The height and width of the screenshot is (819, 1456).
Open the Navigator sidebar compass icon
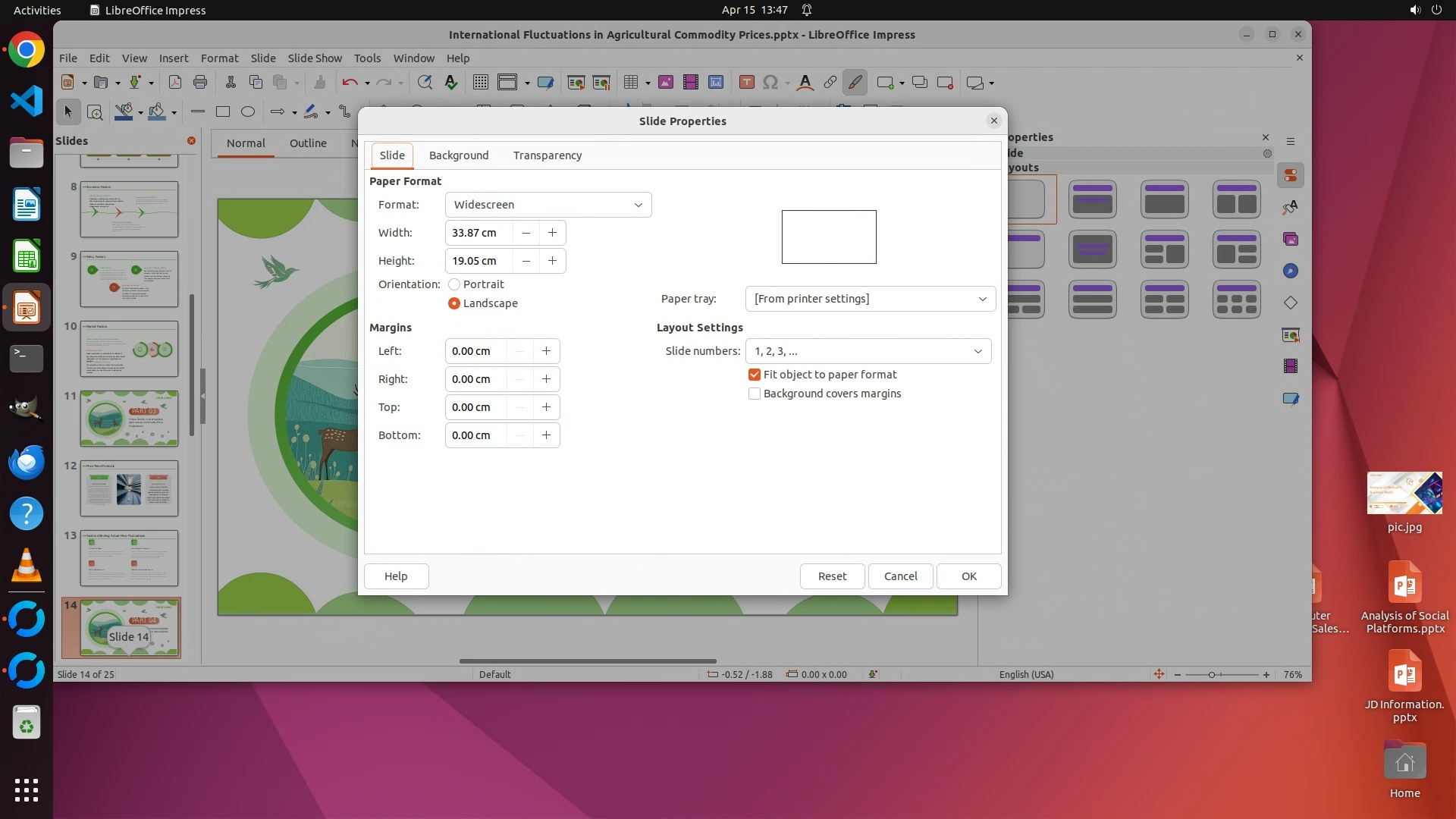pos(1291,271)
